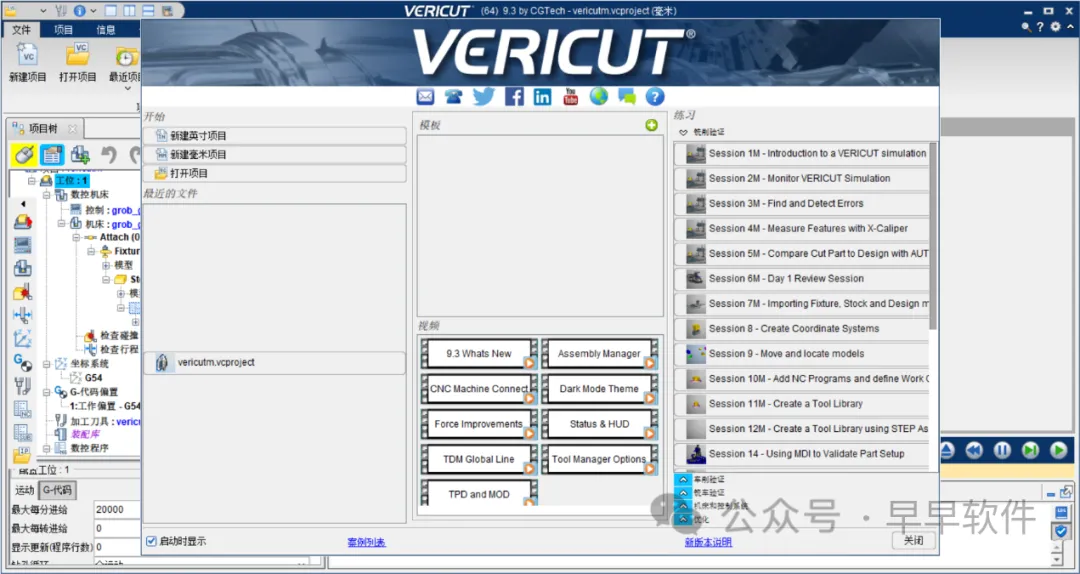Open Session 8 - Create Coordinate Systems

(802, 329)
